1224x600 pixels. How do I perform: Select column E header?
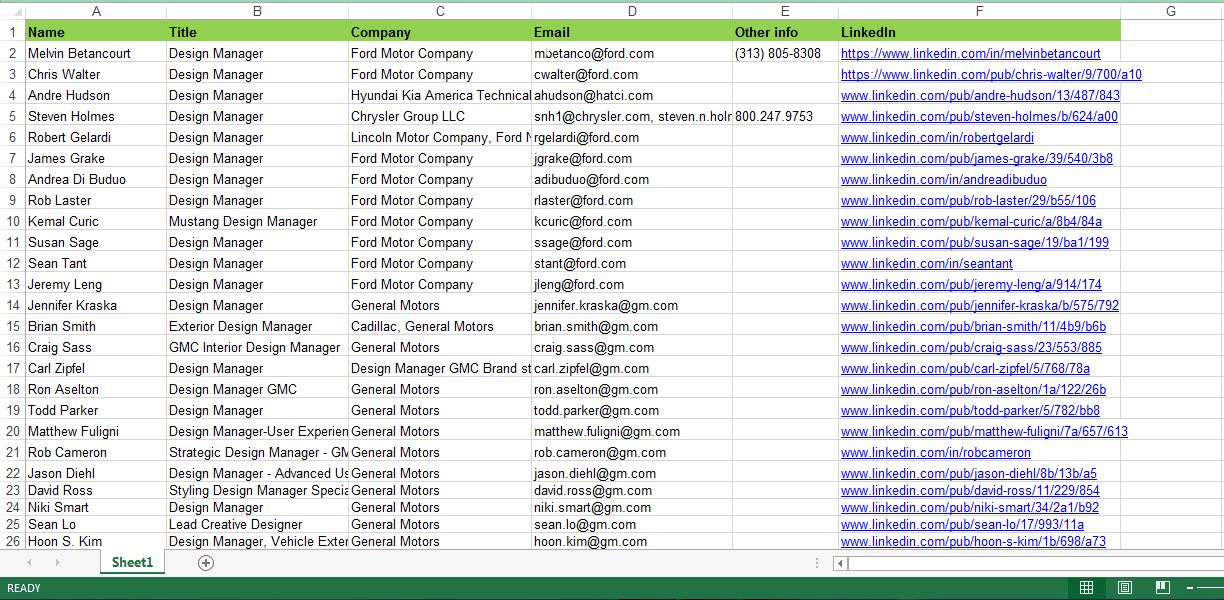[785, 11]
